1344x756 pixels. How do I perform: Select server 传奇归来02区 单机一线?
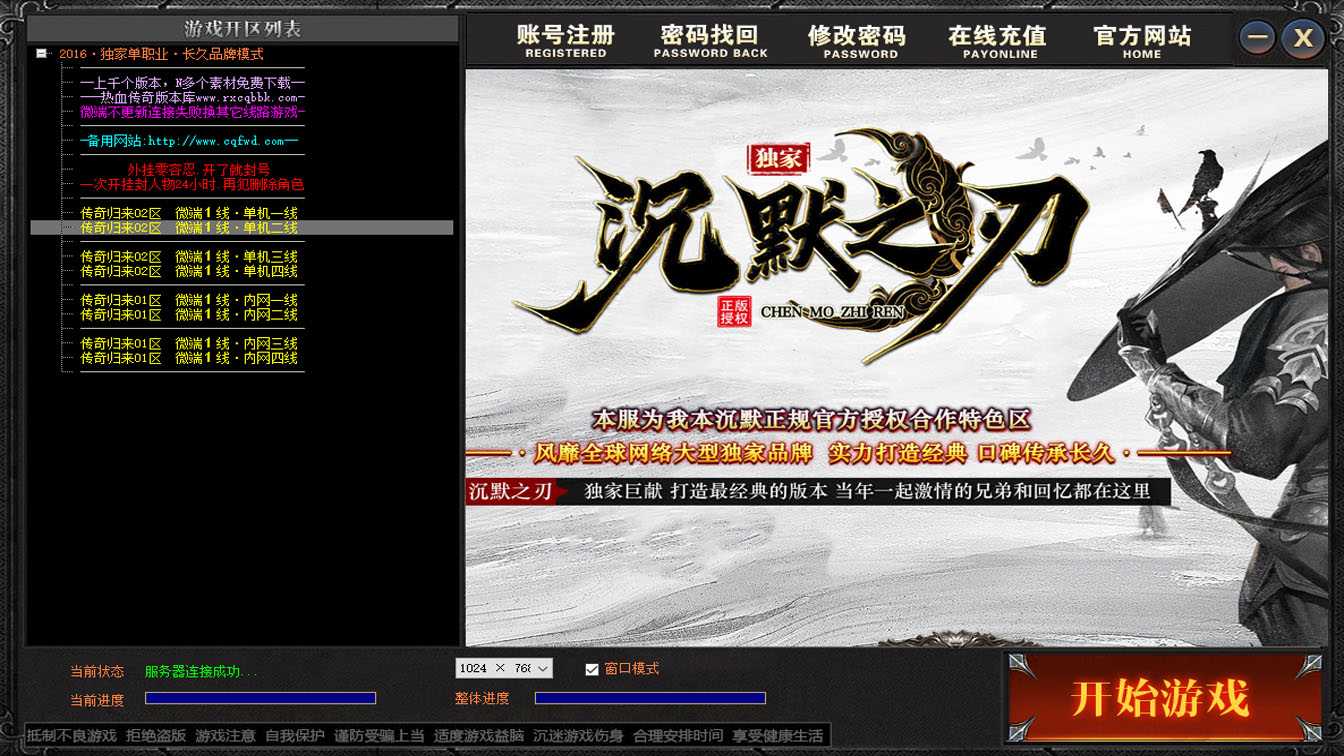coord(189,213)
